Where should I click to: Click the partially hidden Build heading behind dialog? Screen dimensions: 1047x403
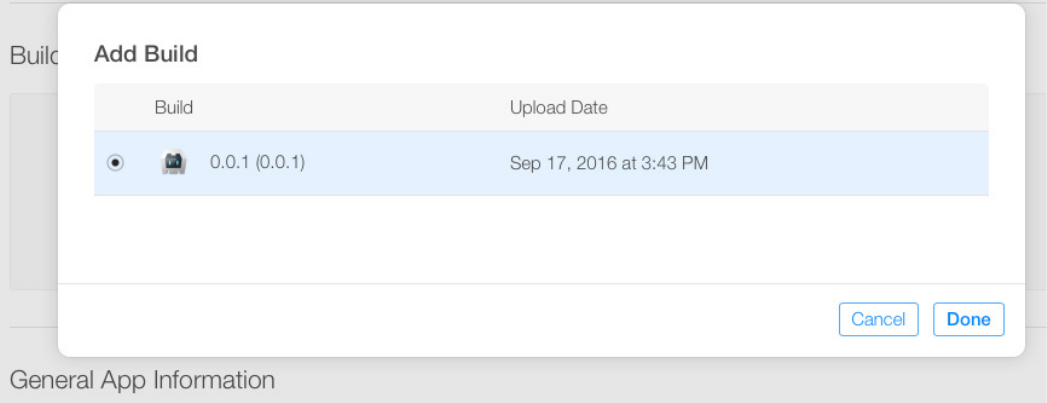pos(33,55)
